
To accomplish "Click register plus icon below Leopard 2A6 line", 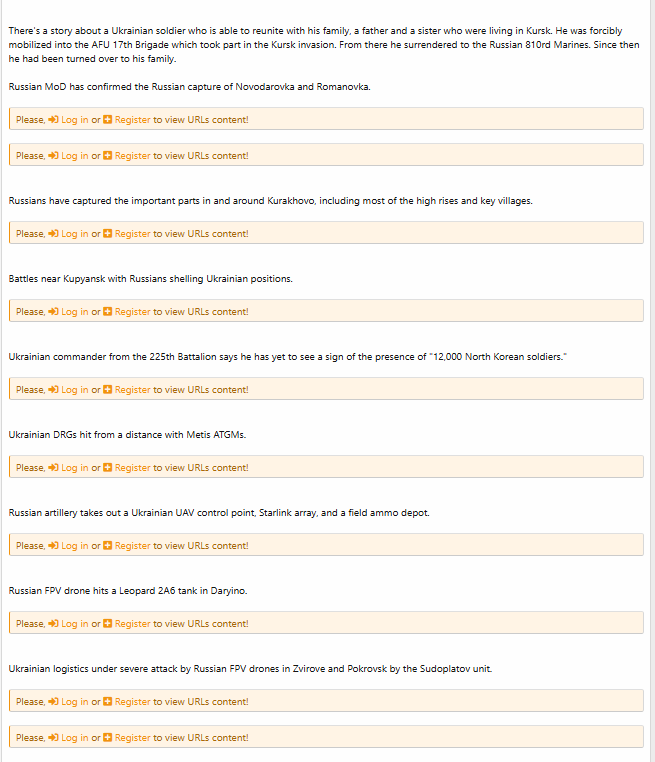I will (x=108, y=624).
